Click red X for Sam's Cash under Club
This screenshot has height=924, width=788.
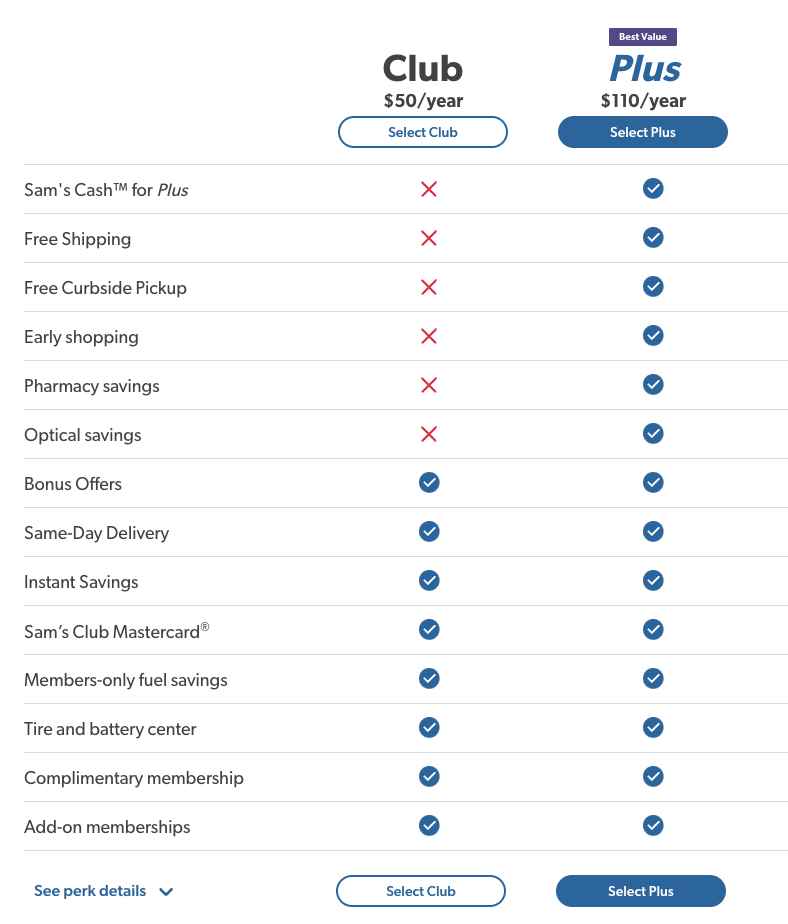point(429,189)
